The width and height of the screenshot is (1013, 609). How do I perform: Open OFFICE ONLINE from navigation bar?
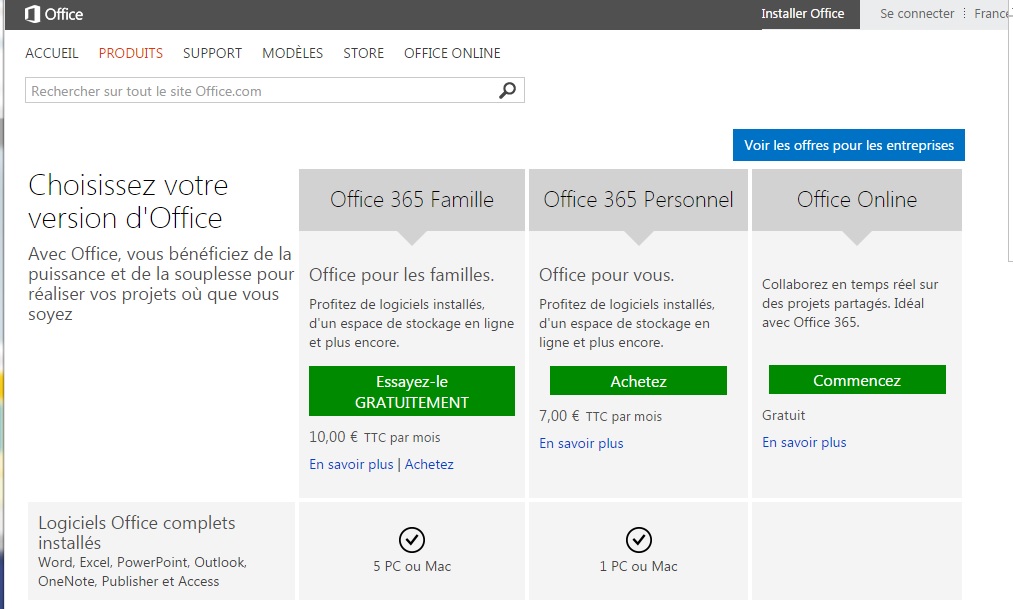click(452, 53)
